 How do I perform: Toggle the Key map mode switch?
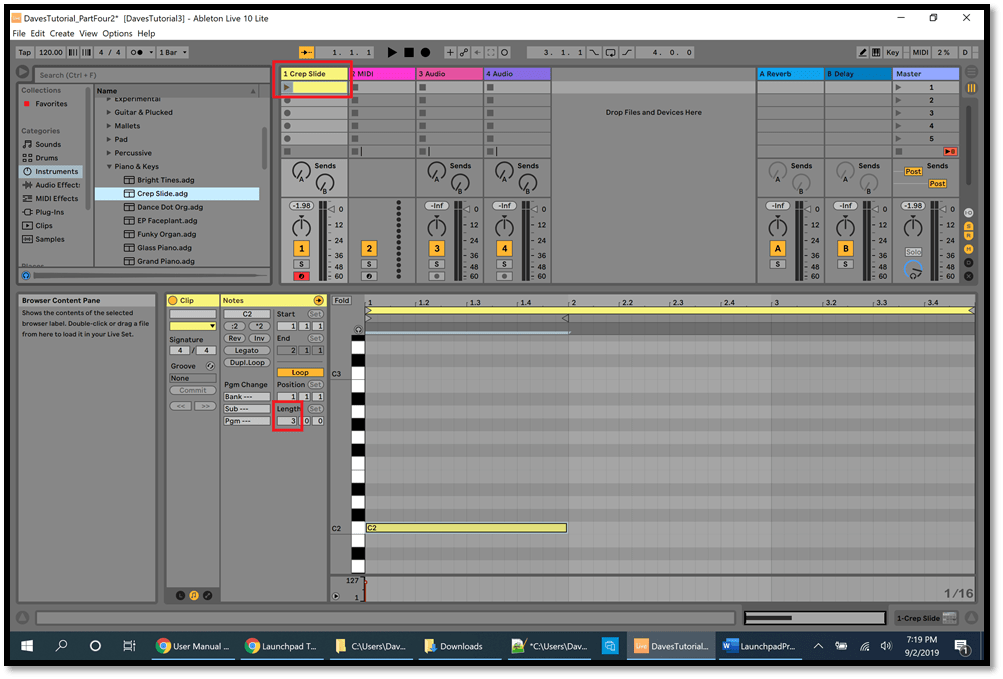pyautogui.click(x=892, y=52)
